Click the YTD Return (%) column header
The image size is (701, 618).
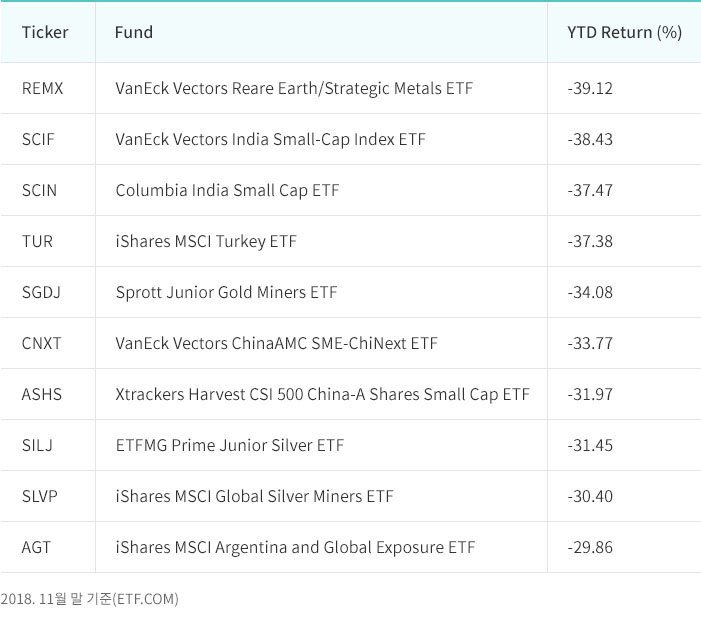point(624,32)
